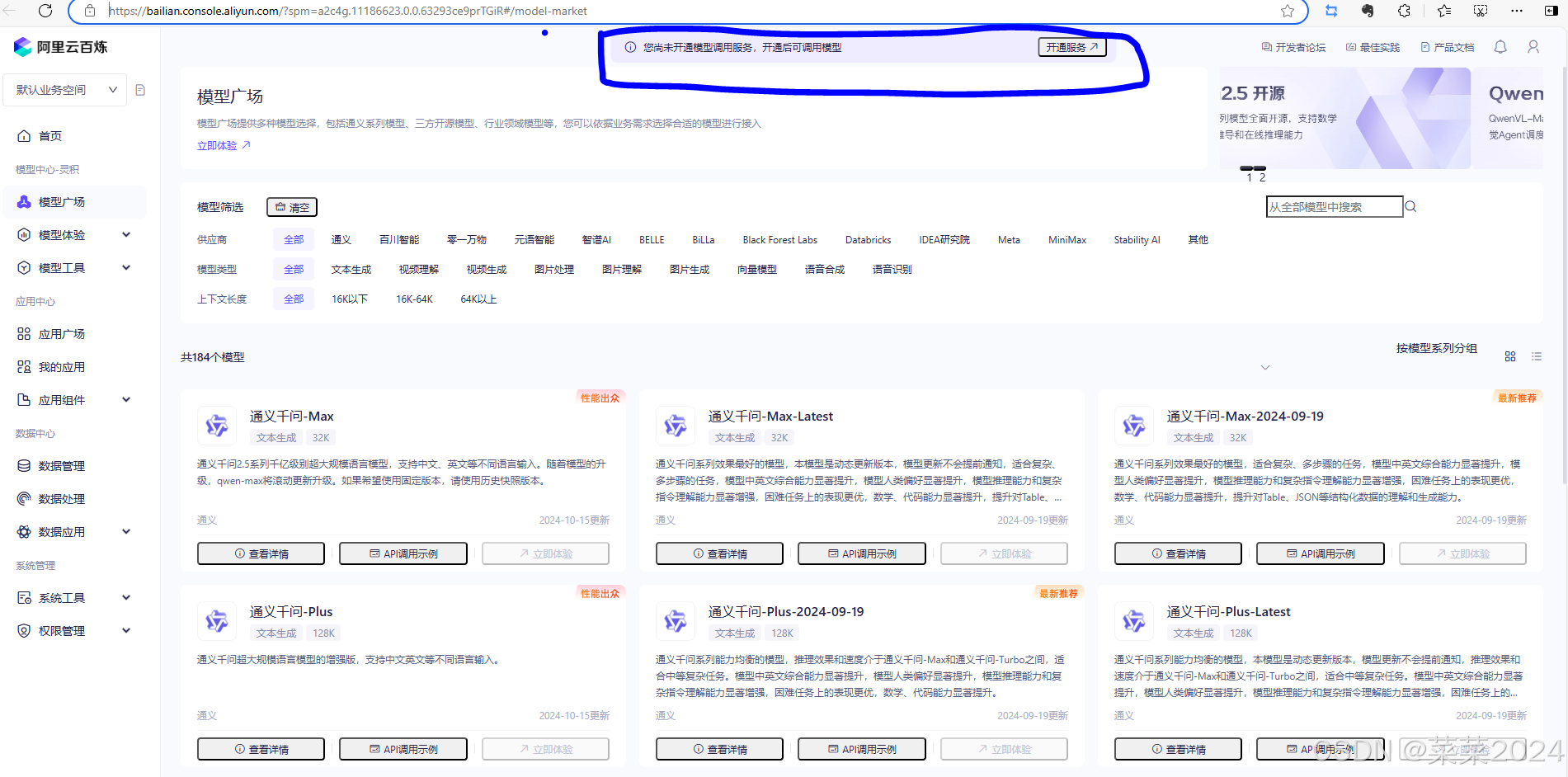Open the 最佳实践 link
This screenshot has height=777, width=1568.
pyautogui.click(x=1373, y=47)
